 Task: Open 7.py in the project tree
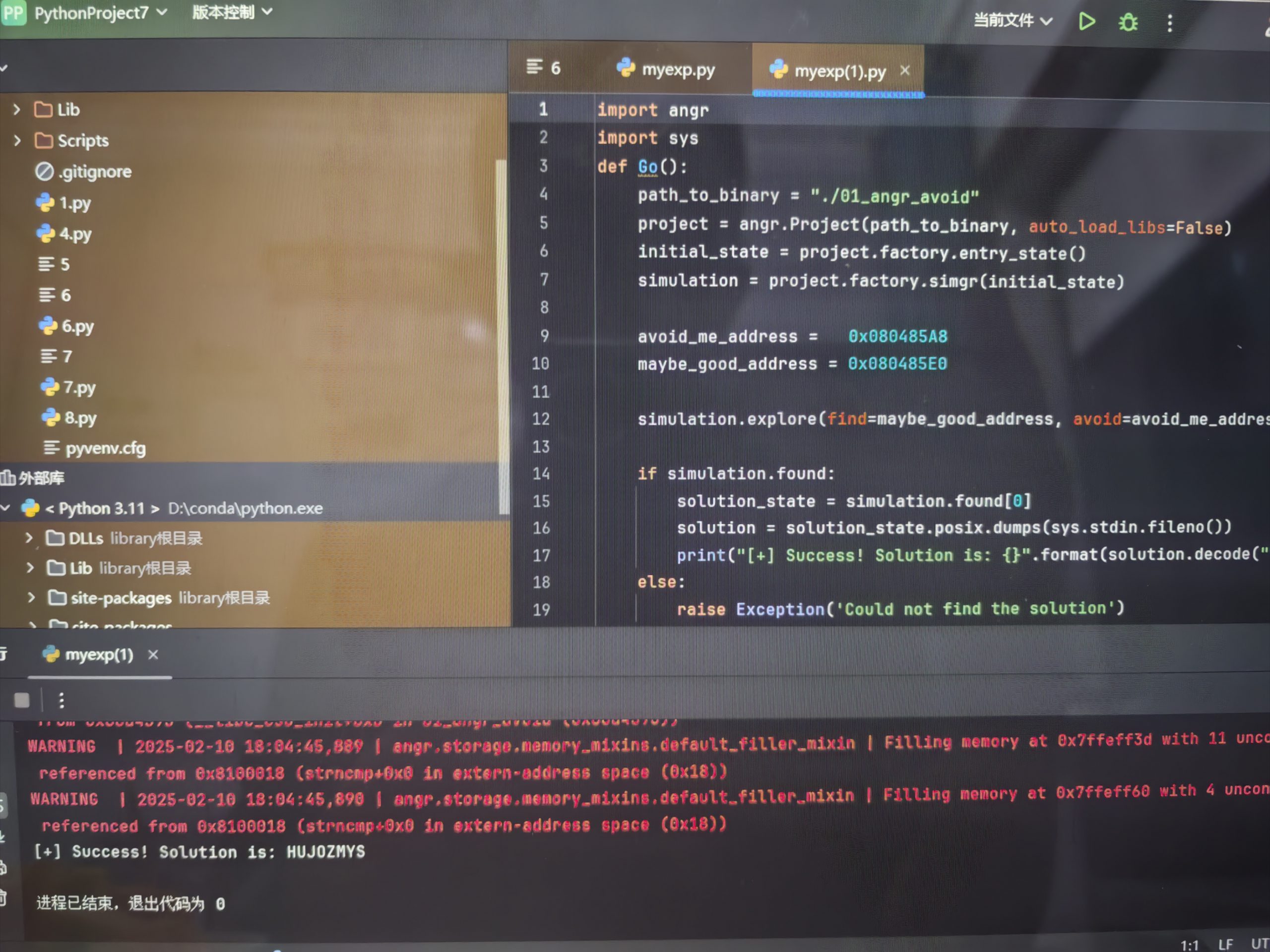[x=68, y=387]
